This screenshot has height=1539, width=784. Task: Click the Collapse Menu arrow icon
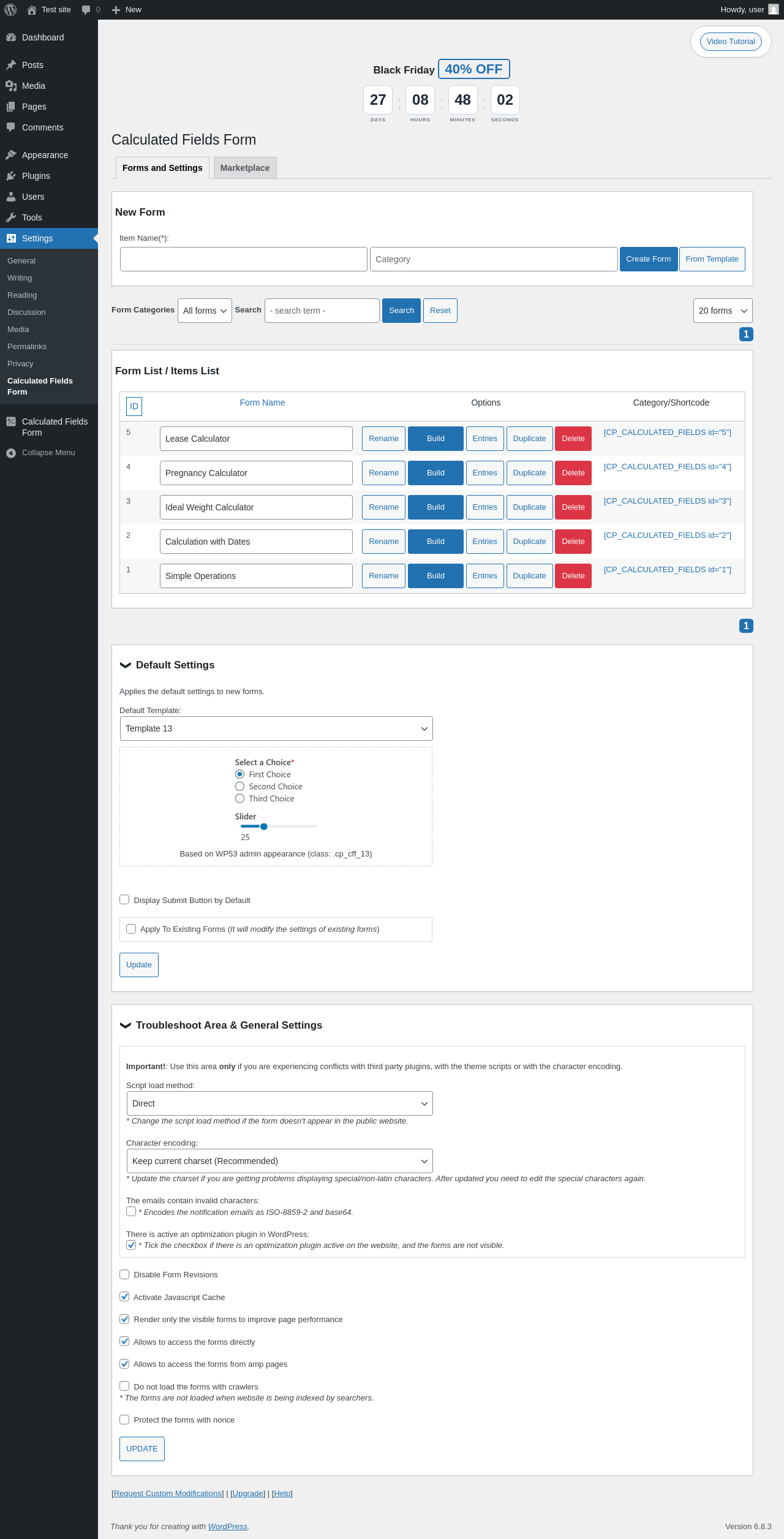[11, 453]
